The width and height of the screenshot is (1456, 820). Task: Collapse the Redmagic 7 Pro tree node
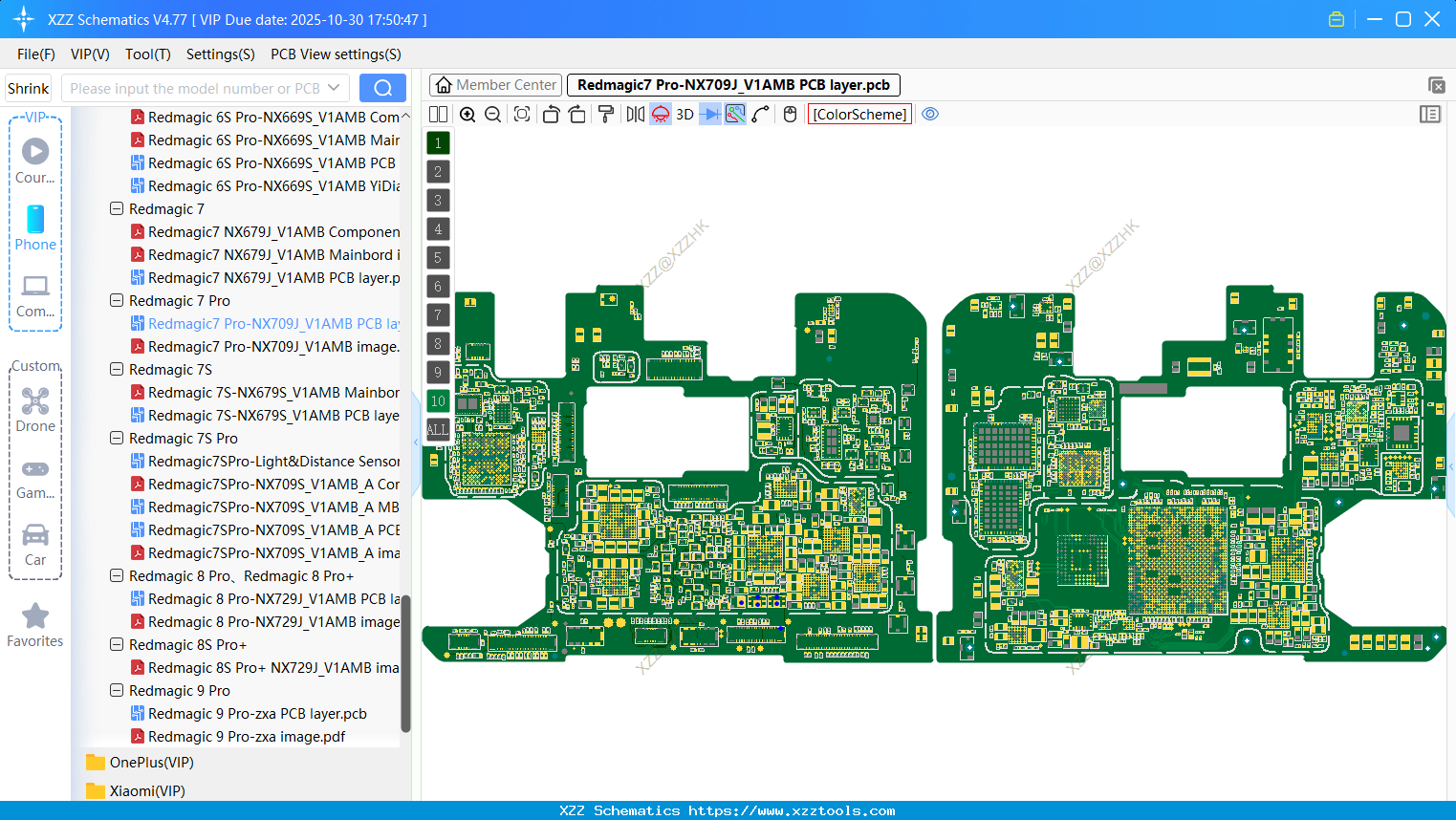click(116, 300)
